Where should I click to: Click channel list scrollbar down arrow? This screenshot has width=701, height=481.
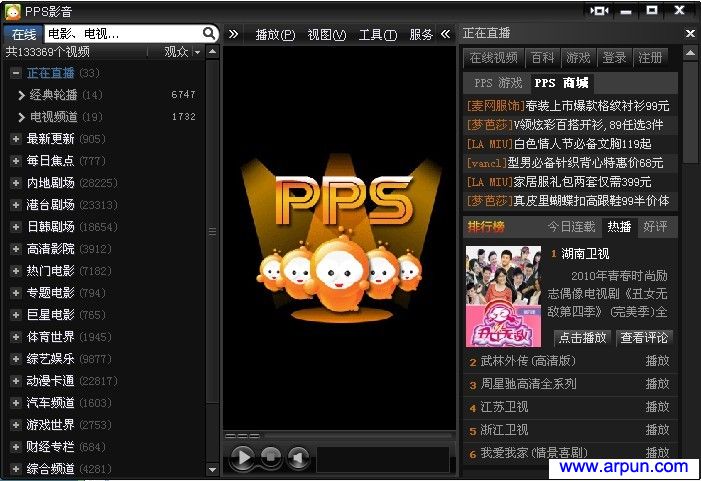click(x=213, y=470)
